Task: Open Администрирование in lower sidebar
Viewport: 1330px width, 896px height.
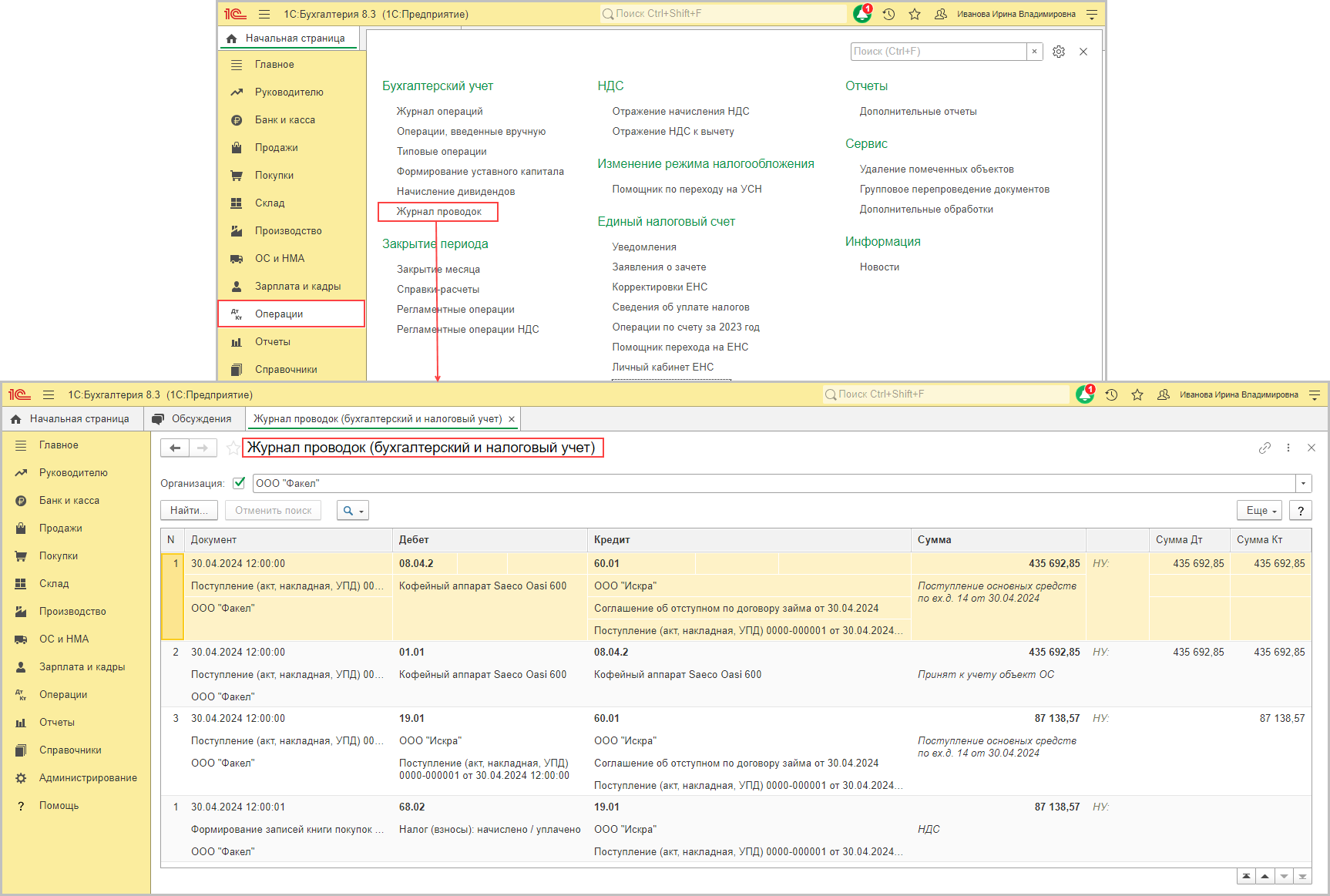Action: [76, 778]
